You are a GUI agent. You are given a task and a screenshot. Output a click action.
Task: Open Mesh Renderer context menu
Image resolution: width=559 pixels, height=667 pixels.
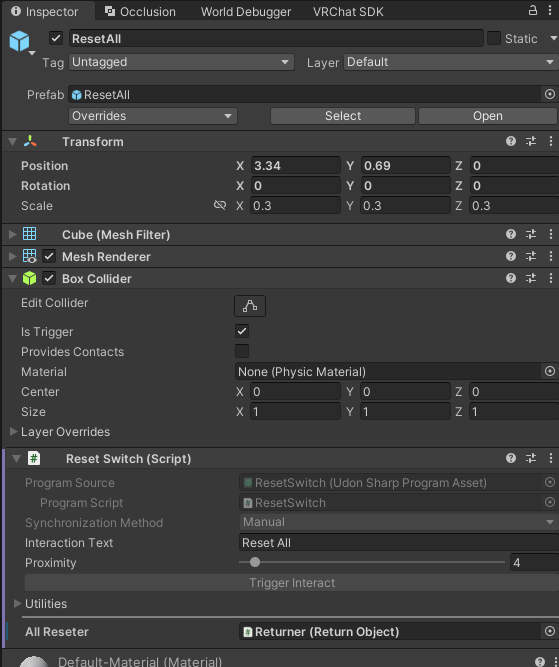click(x=550, y=256)
